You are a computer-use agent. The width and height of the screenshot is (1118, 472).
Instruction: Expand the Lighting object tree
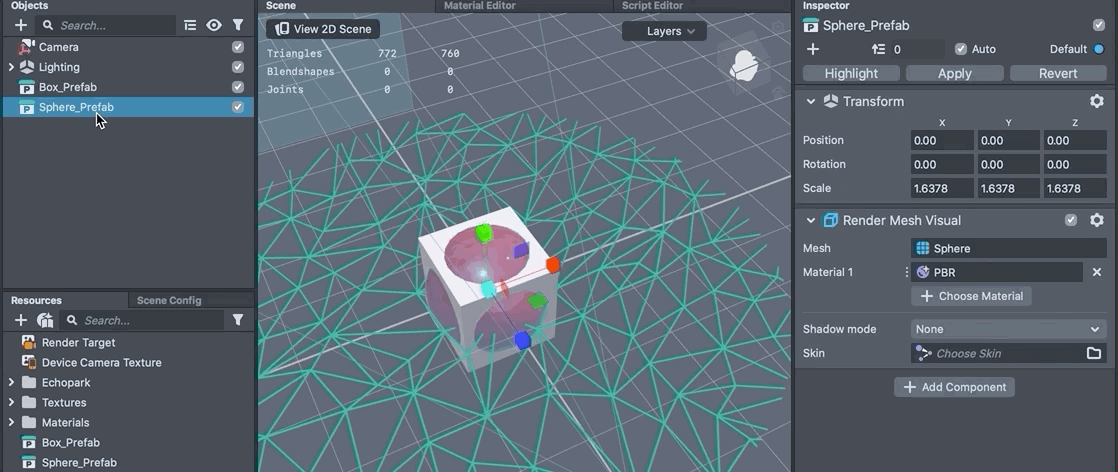pyautogui.click(x=11, y=67)
